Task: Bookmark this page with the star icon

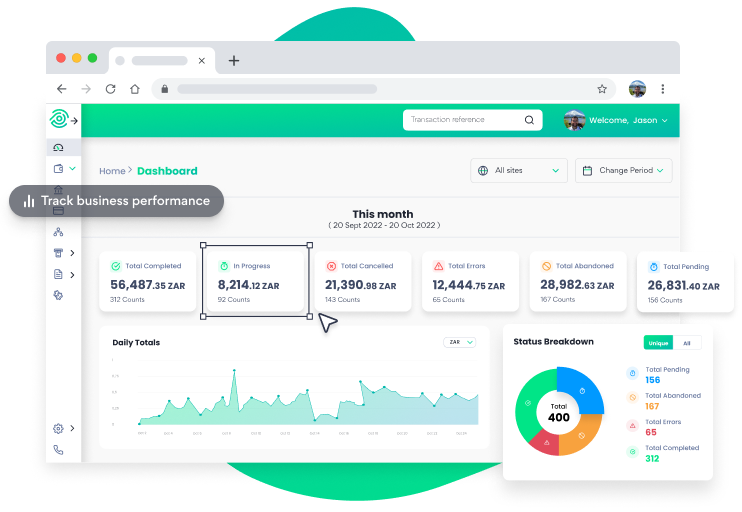Action: pyautogui.click(x=602, y=89)
